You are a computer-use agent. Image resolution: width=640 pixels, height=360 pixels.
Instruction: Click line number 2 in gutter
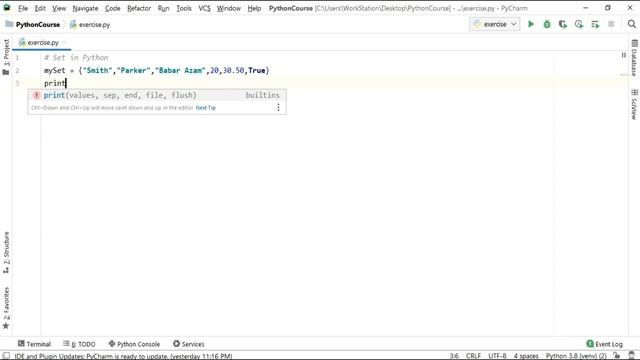(x=17, y=70)
